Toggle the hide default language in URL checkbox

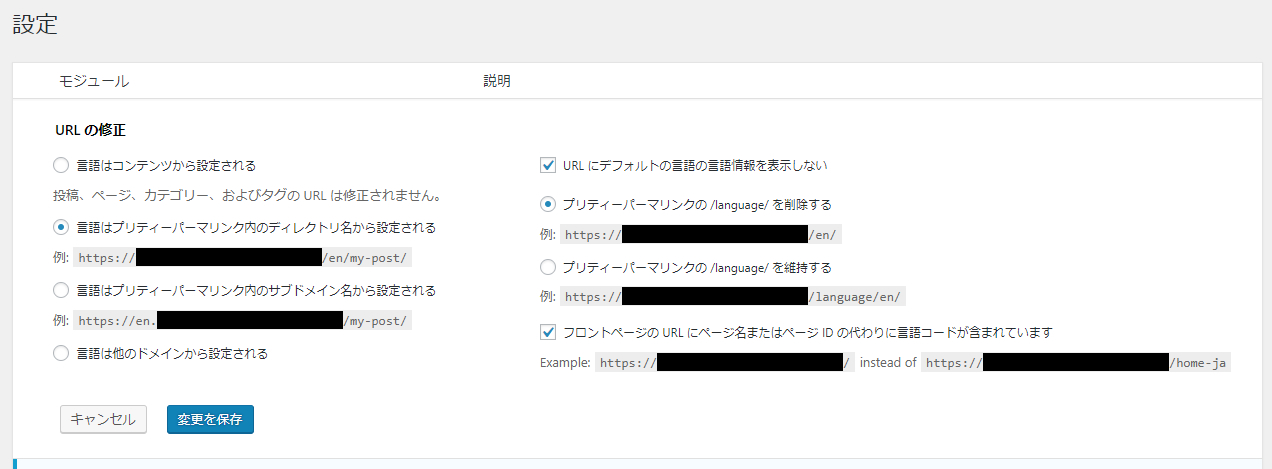click(547, 165)
